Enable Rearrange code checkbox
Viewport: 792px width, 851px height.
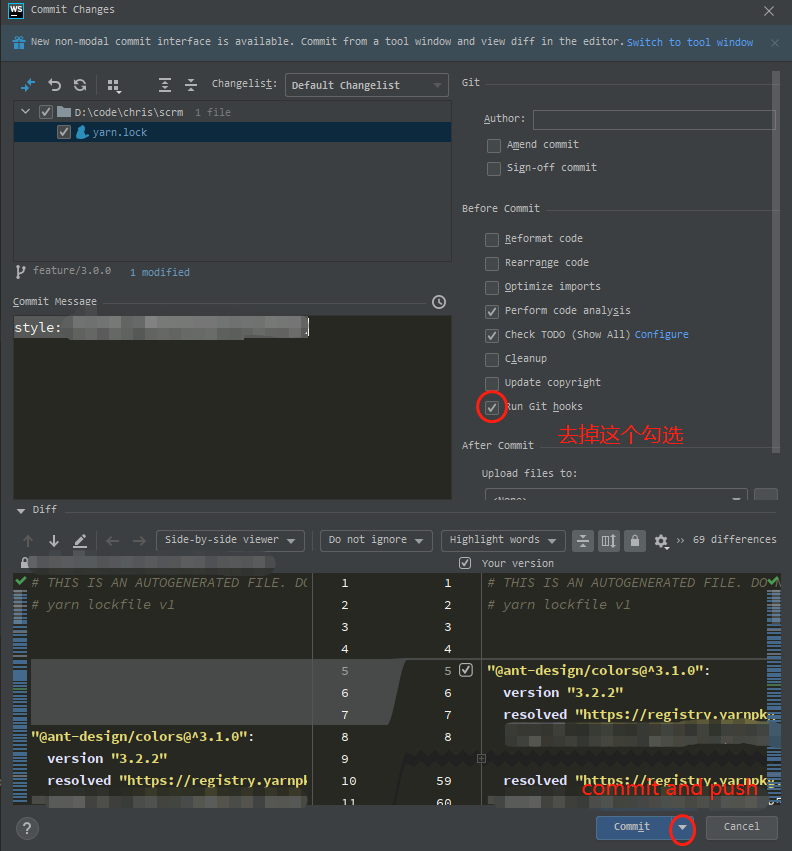tap(491, 264)
